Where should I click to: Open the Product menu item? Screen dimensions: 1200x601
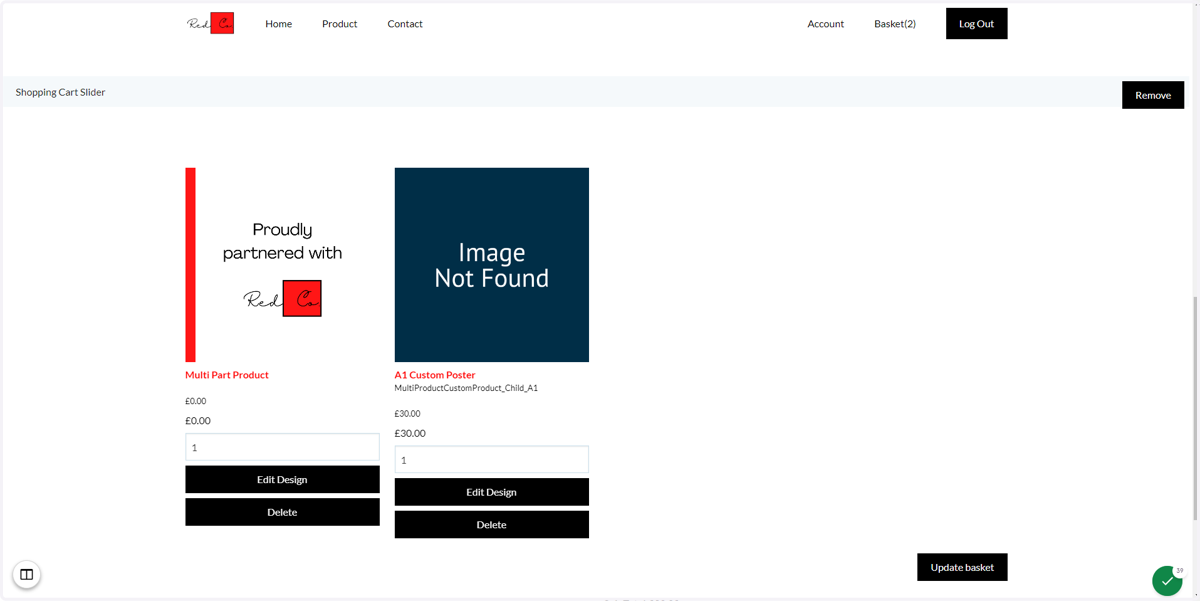coord(339,24)
